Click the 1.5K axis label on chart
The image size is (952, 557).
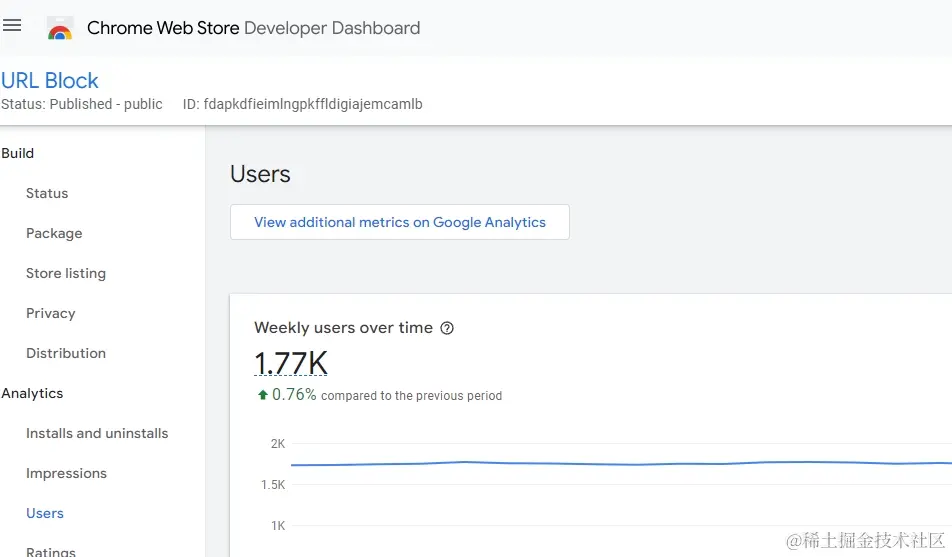pos(273,485)
